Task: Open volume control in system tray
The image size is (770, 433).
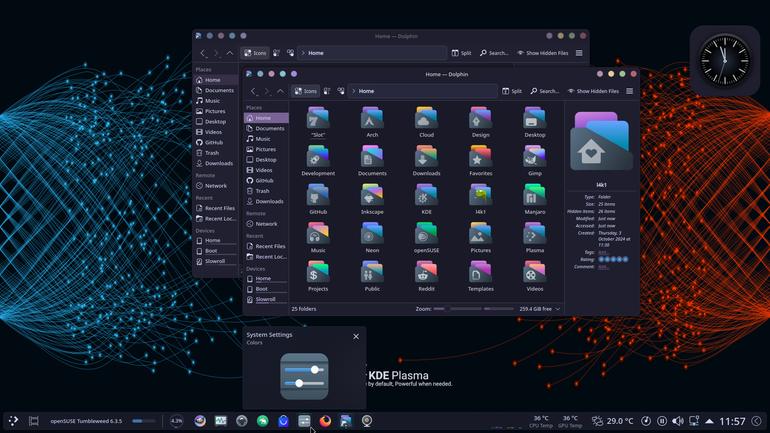Action: (678, 421)
